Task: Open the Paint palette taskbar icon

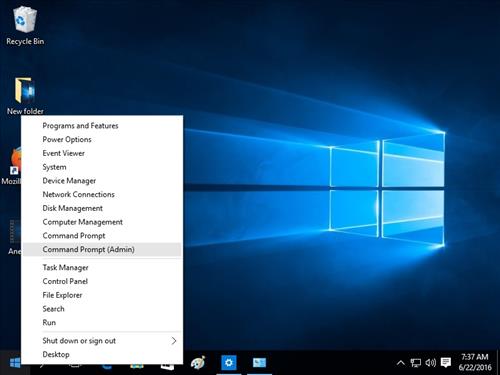Action: [198, 363]
